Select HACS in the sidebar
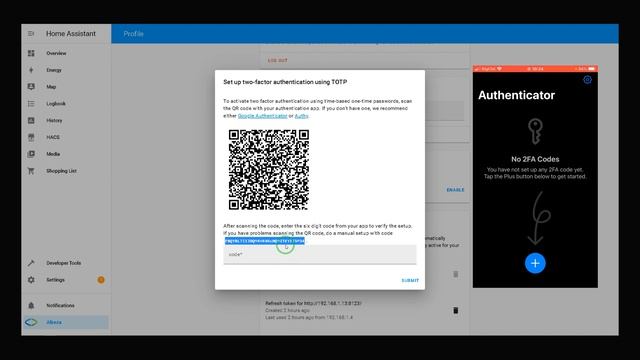Screen dimensions: 640x360 [x=53, y=137]
